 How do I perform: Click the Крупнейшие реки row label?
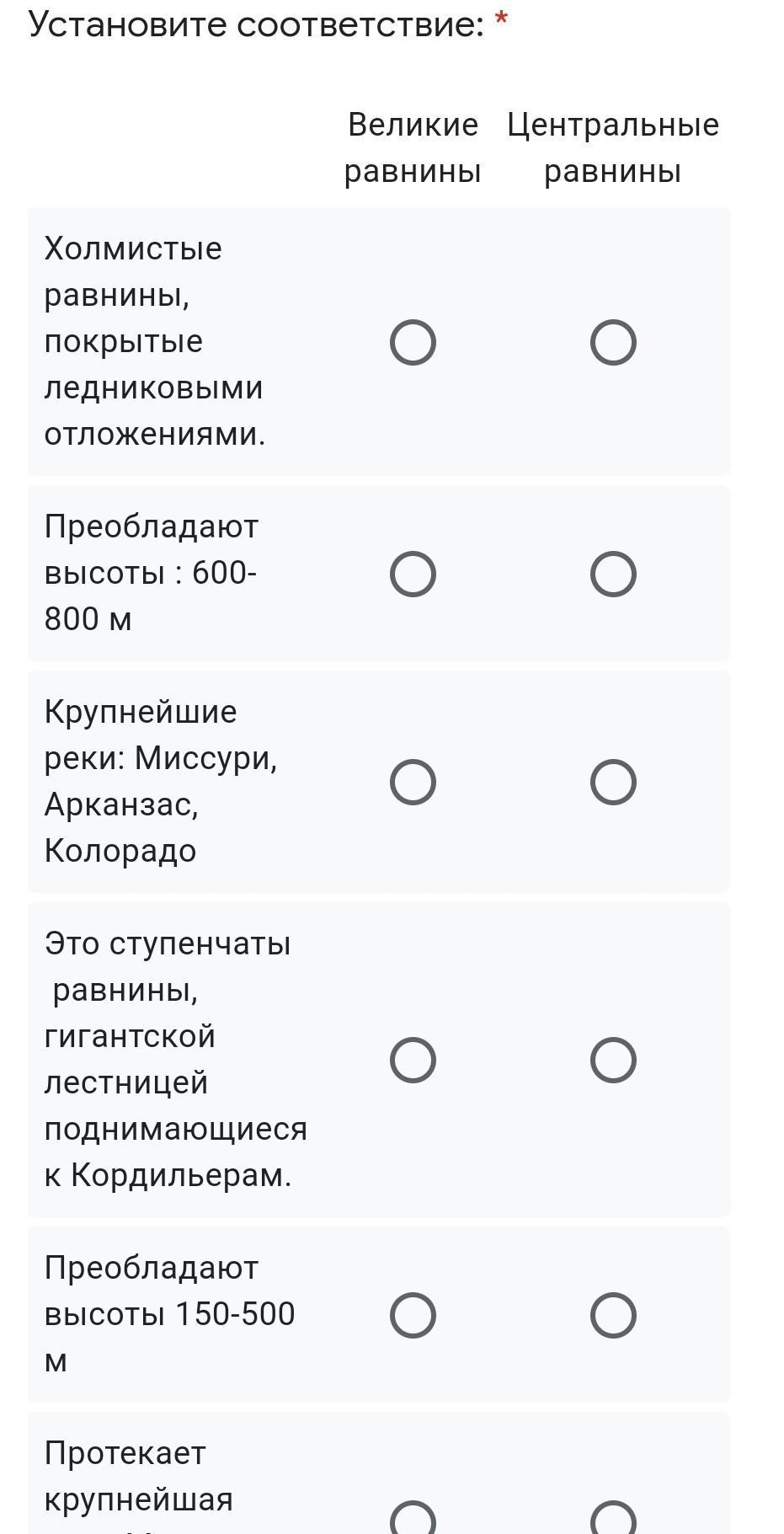tap(161, 781)
